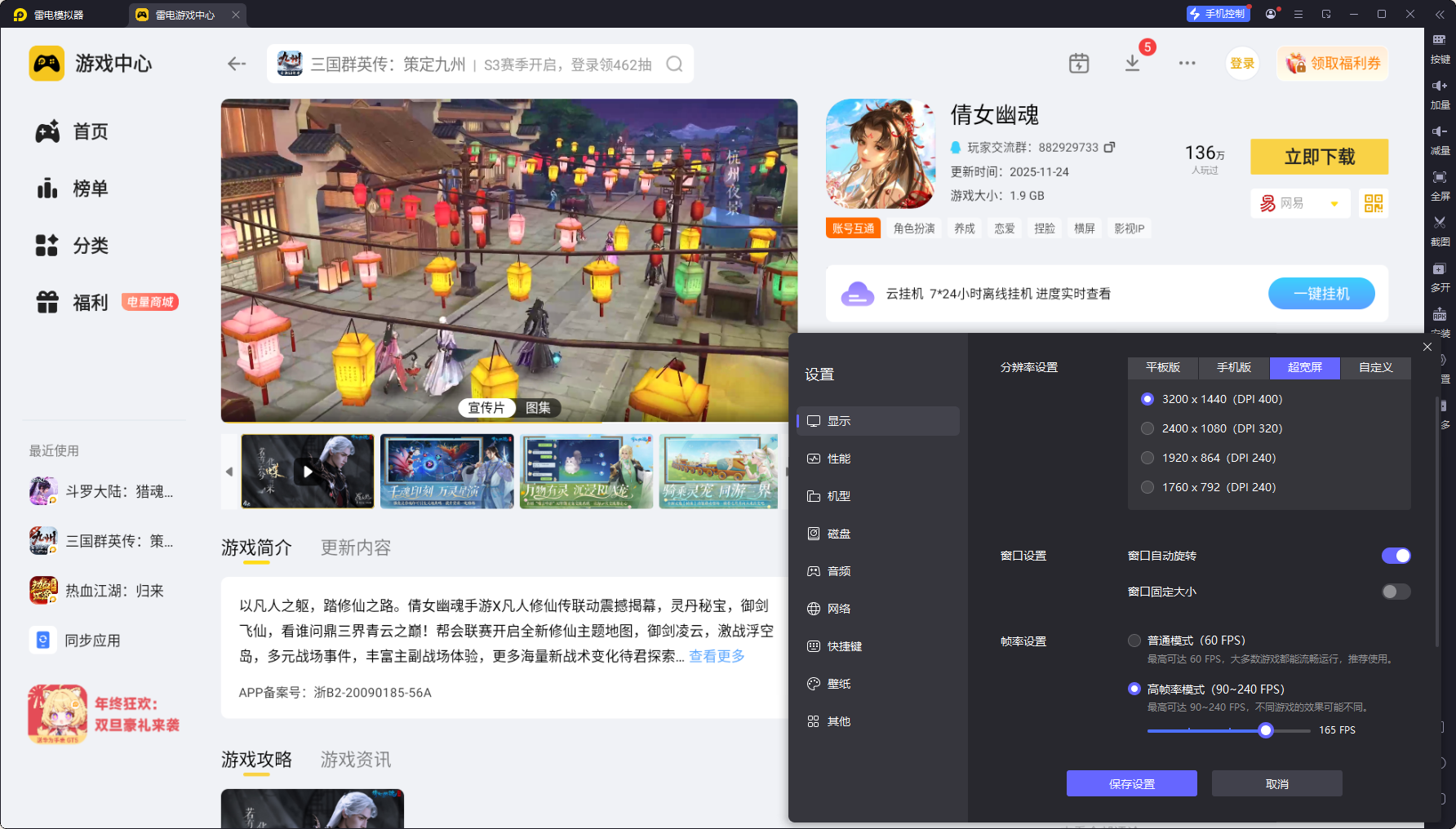Click the 游戏中心 controller logo
This screenshot has height=829, width=1456.
(x=47, y=64)
